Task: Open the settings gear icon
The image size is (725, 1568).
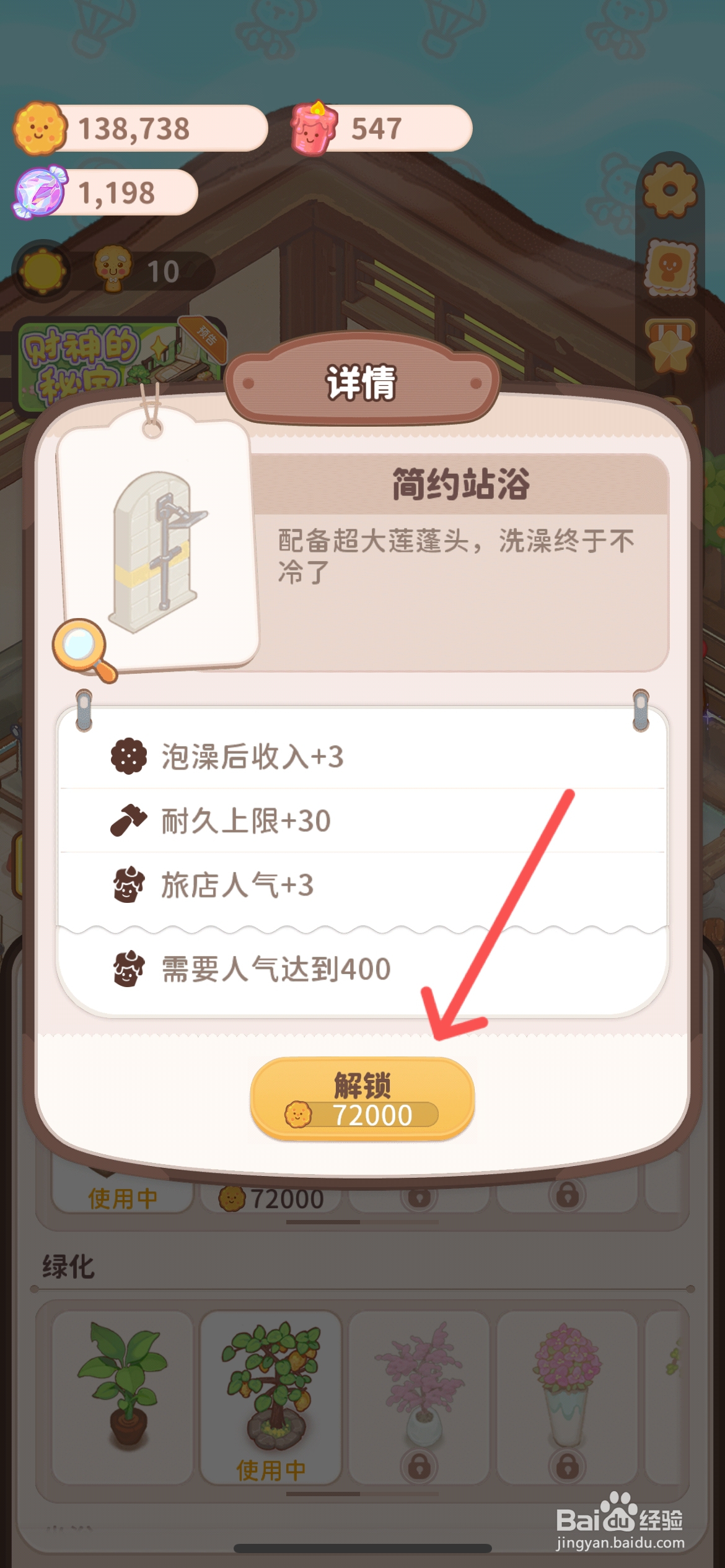Action: (670, 189)
